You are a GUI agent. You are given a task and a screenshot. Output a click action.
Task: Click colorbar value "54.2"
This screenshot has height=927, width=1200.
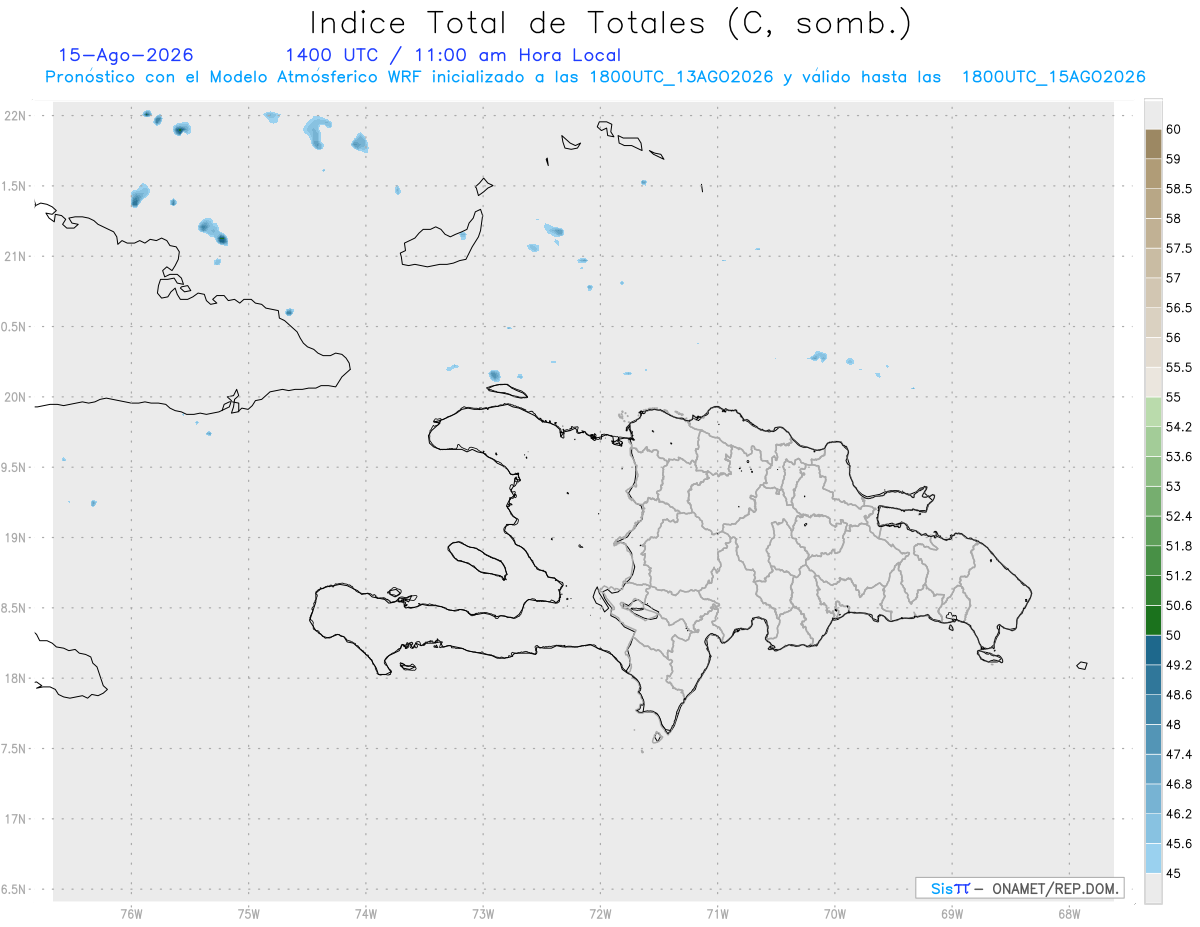click(x=1178, y=427)
